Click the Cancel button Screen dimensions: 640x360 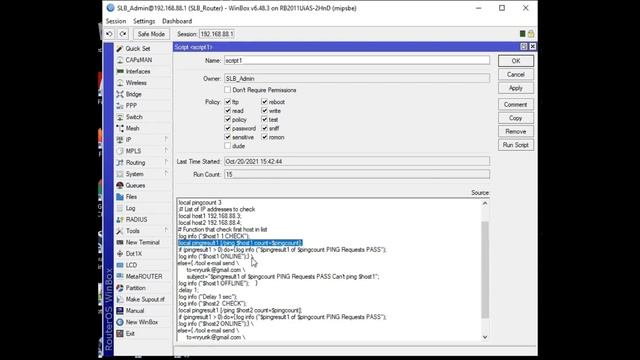tap(516, 75)
